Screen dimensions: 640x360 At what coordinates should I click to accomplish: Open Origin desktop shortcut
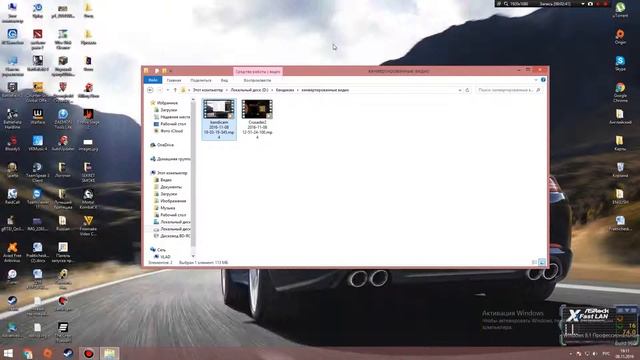pyautogui.click(x=620, y=37)
